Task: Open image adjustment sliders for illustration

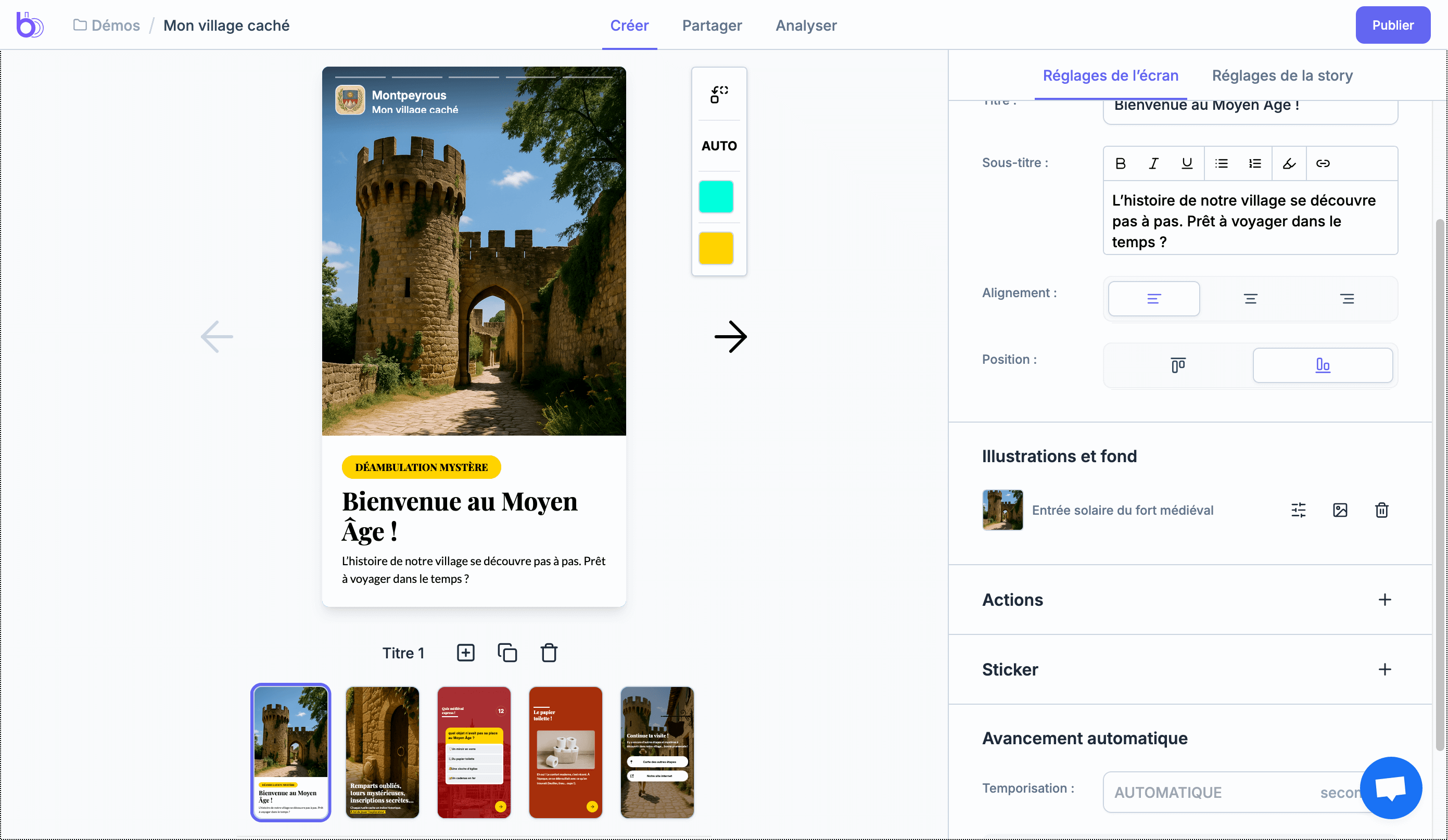Action: click(x=1298, y=510)
